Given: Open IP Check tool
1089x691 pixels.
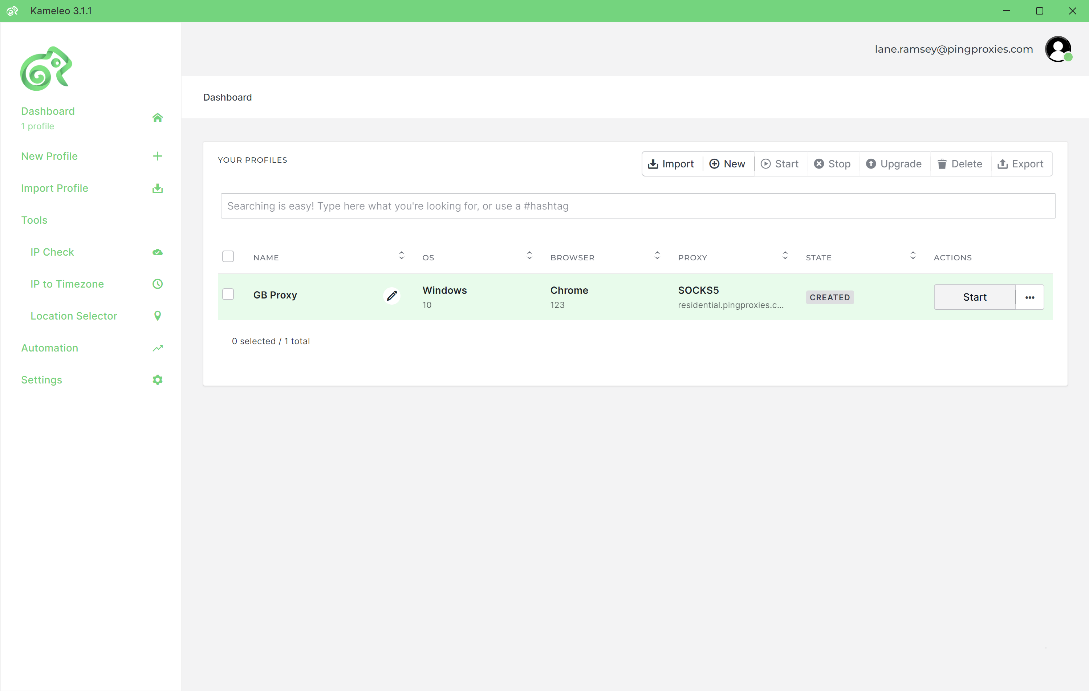Looking at the screenshot, I should (52, 252).
